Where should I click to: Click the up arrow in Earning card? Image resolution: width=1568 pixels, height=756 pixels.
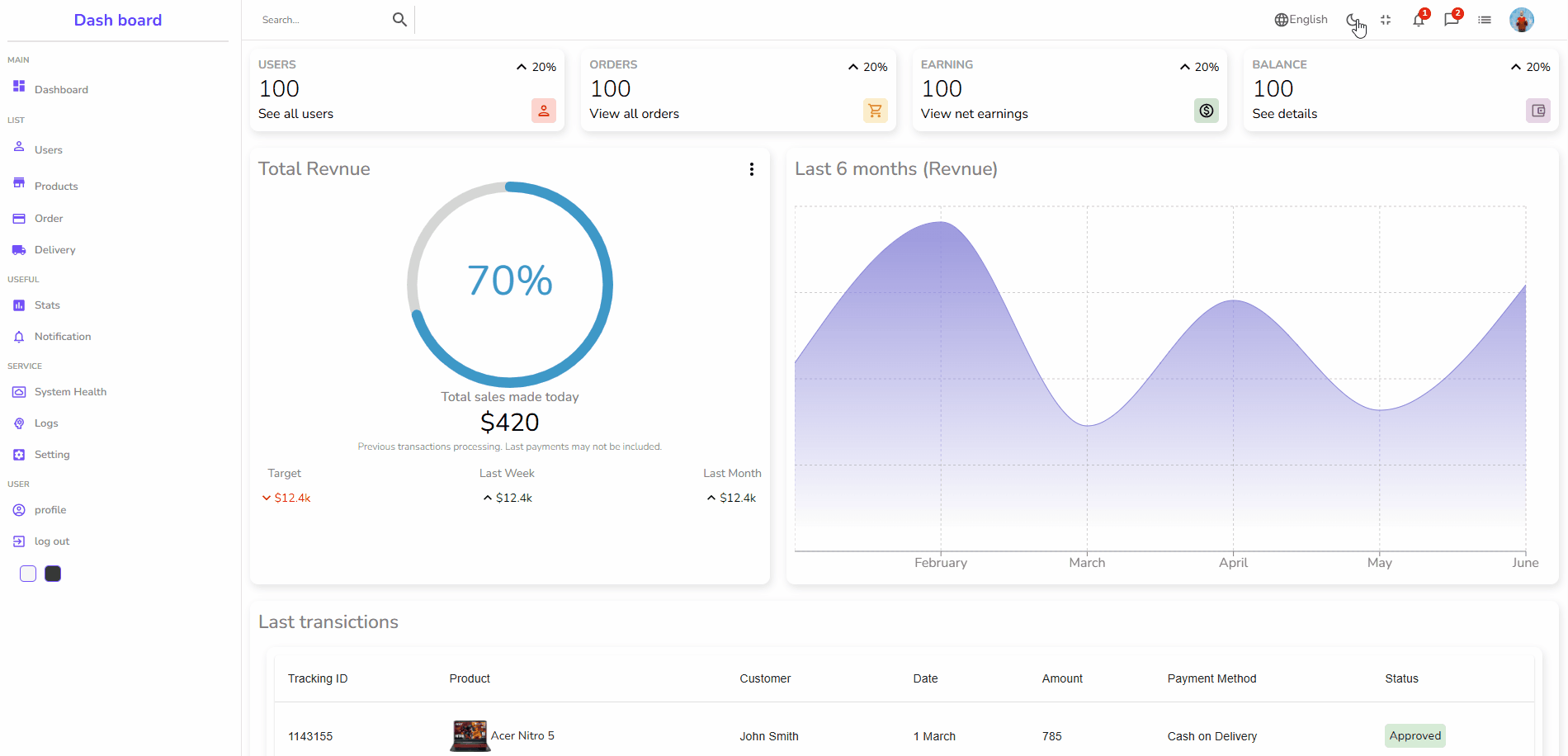(1185, 67)
